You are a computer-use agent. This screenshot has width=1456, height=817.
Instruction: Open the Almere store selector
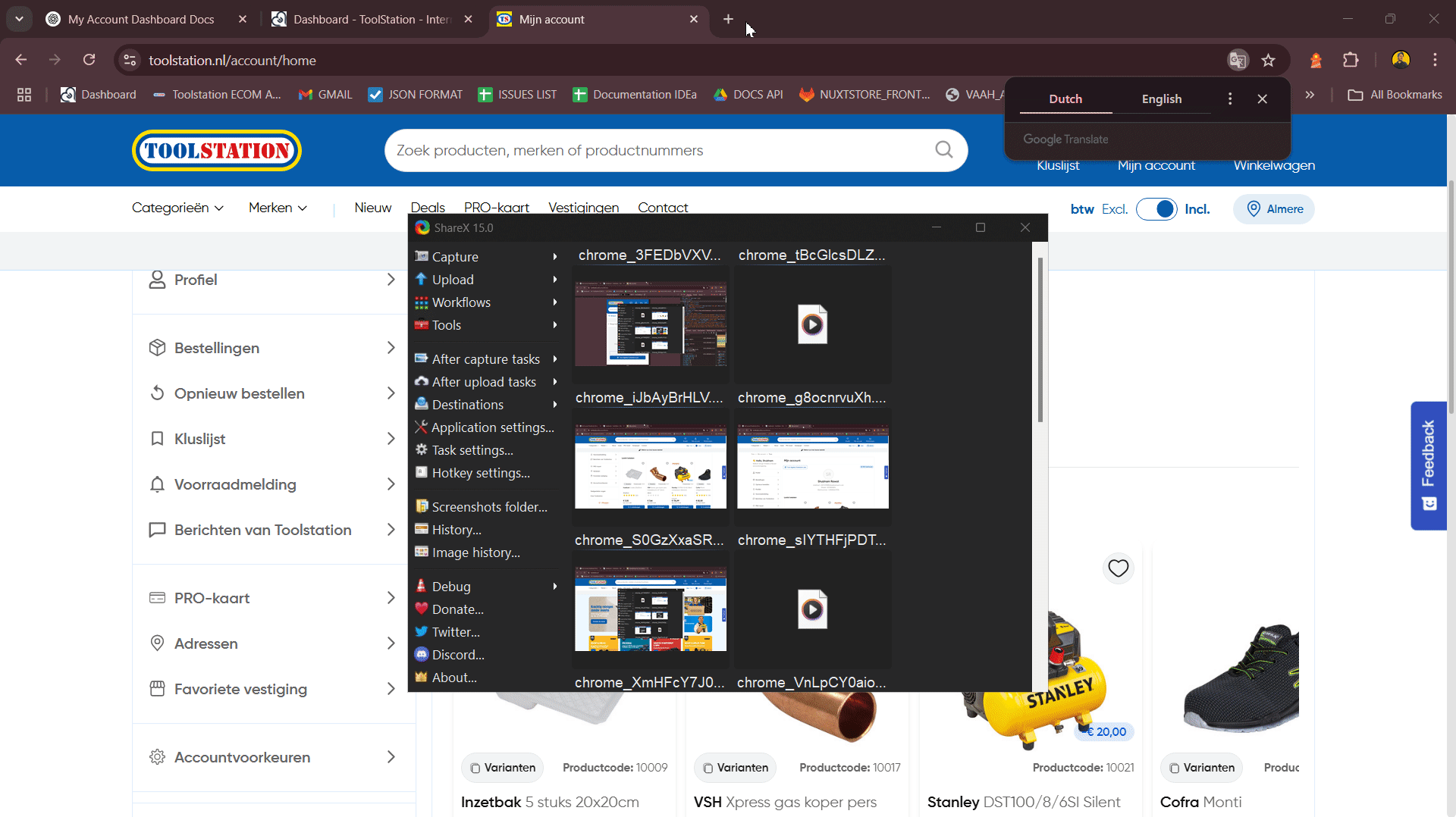point(1274,209)
